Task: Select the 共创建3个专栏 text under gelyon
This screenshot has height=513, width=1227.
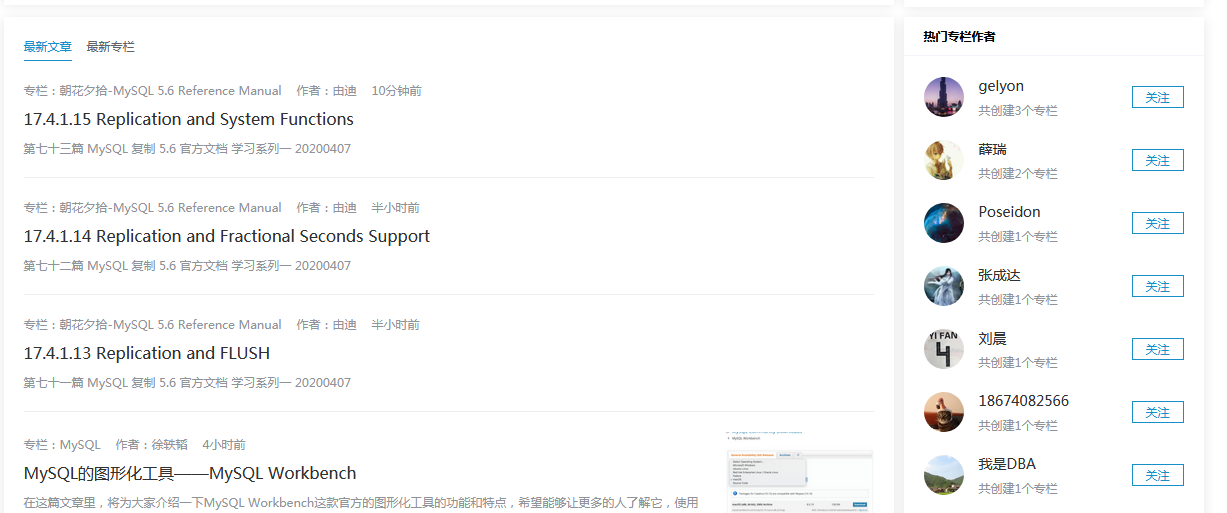Action: (x=1018, y=111)
